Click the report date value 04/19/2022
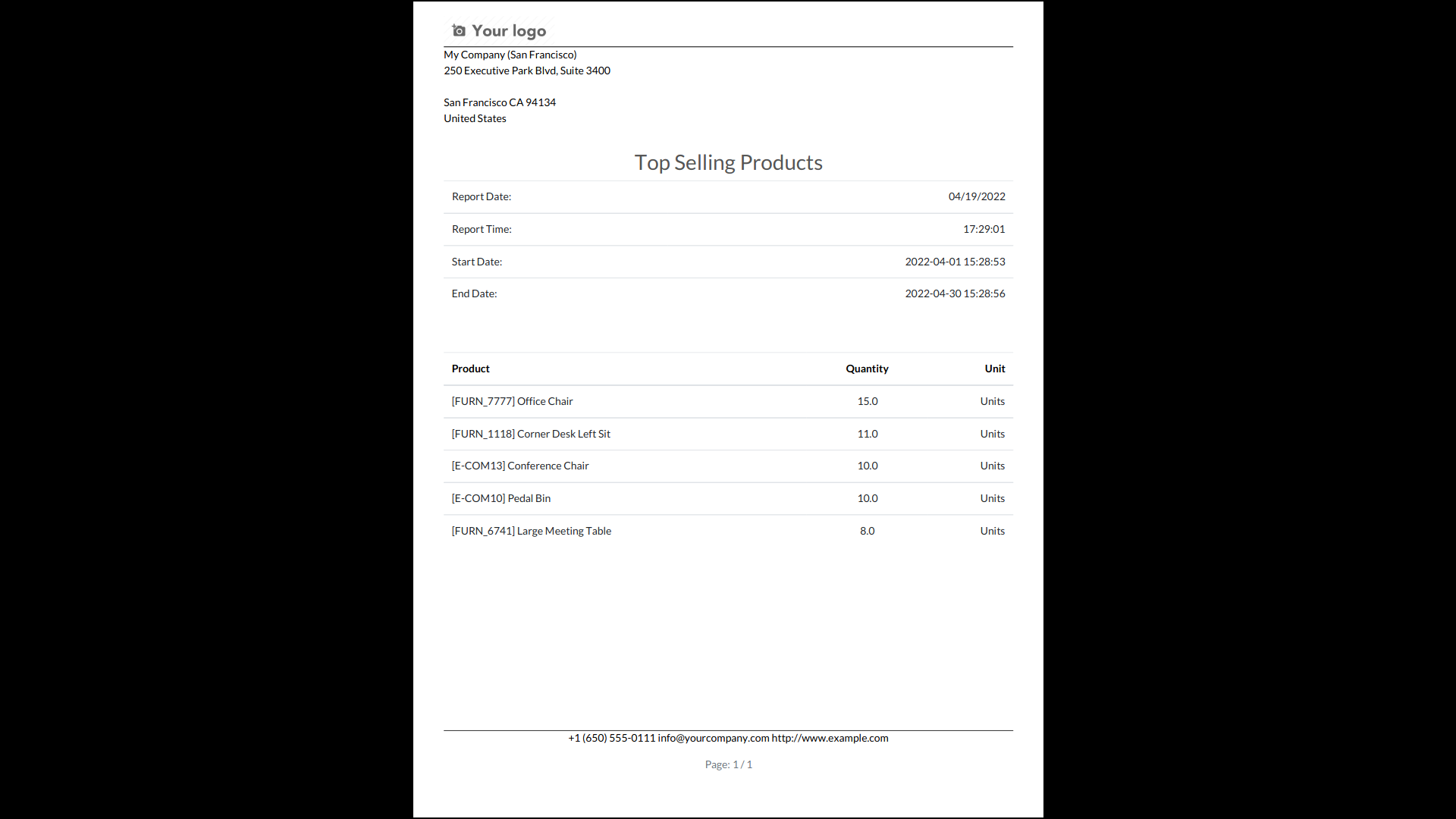The width and height of the screenshot is (1456, 819). tap(977, 196)
